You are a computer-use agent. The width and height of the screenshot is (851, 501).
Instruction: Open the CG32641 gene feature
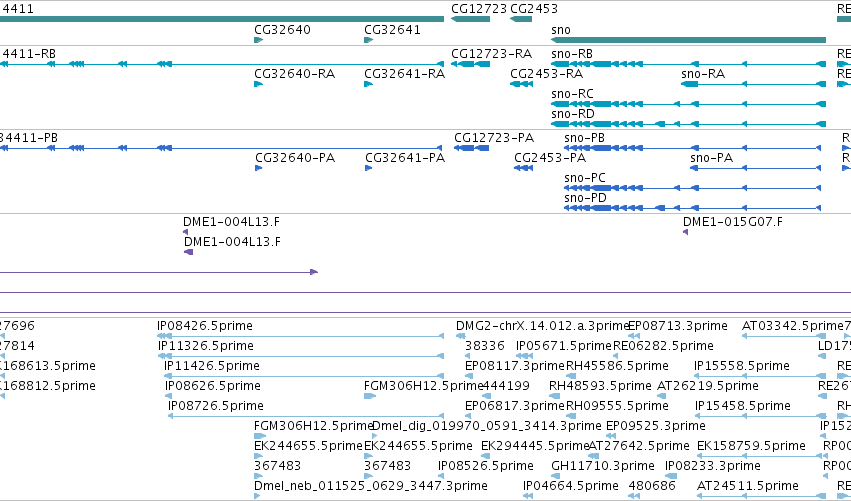pyautogui.click(x=369, y=40)
